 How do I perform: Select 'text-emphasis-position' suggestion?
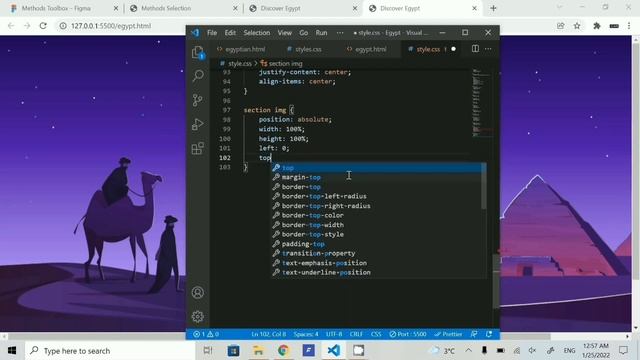(377, 263)
